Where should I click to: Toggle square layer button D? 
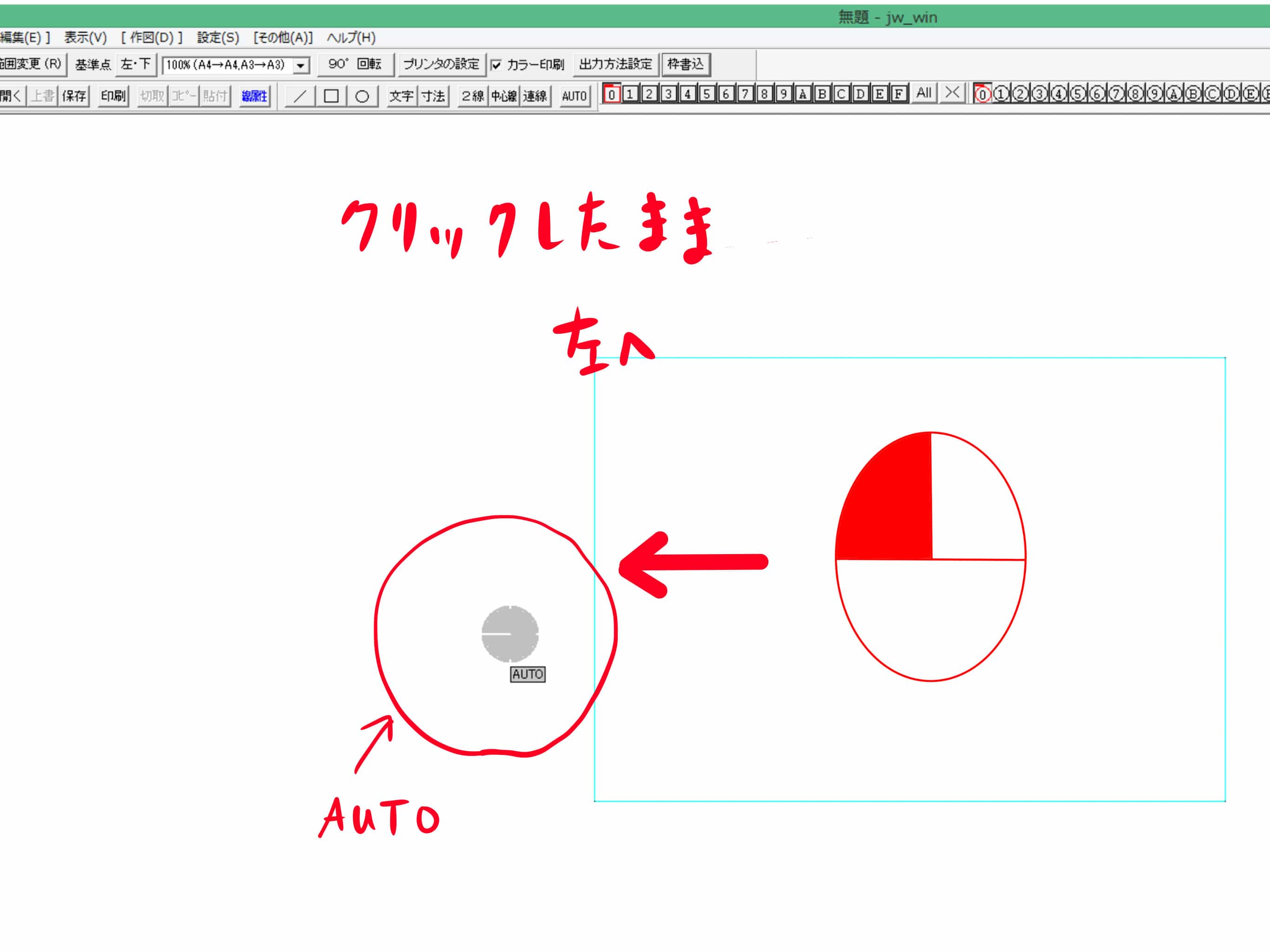860,94
